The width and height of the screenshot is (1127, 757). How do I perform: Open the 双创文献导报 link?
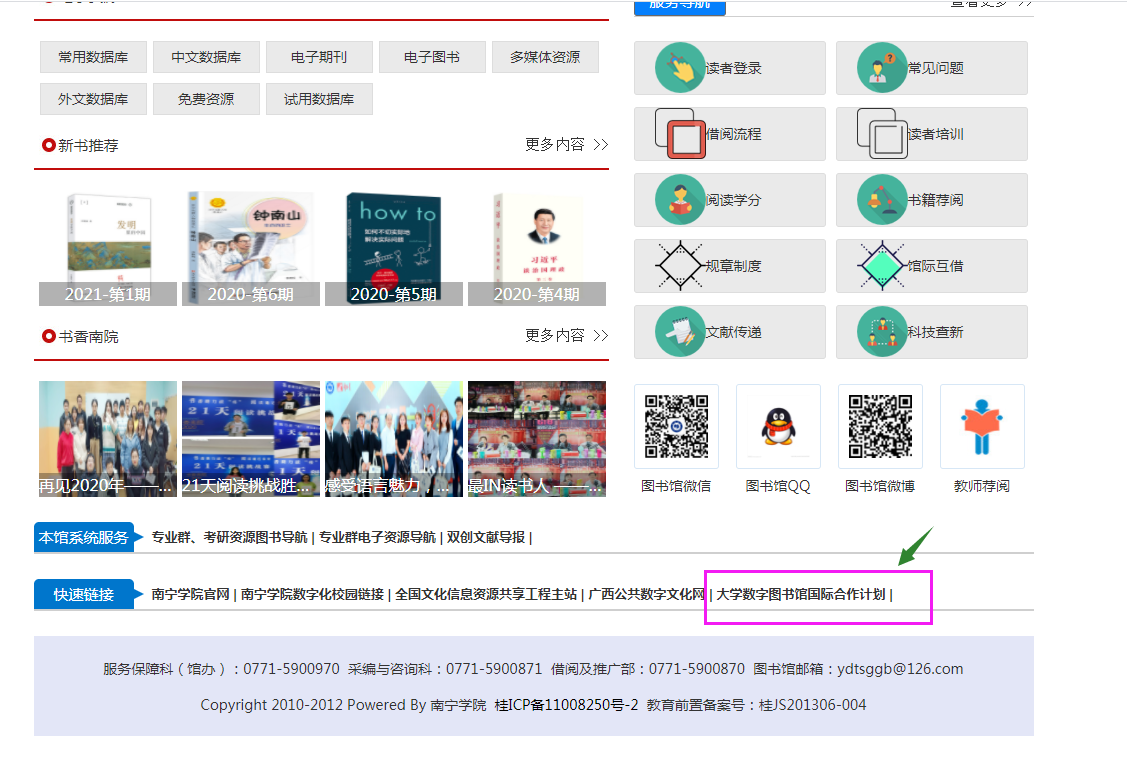485,537
